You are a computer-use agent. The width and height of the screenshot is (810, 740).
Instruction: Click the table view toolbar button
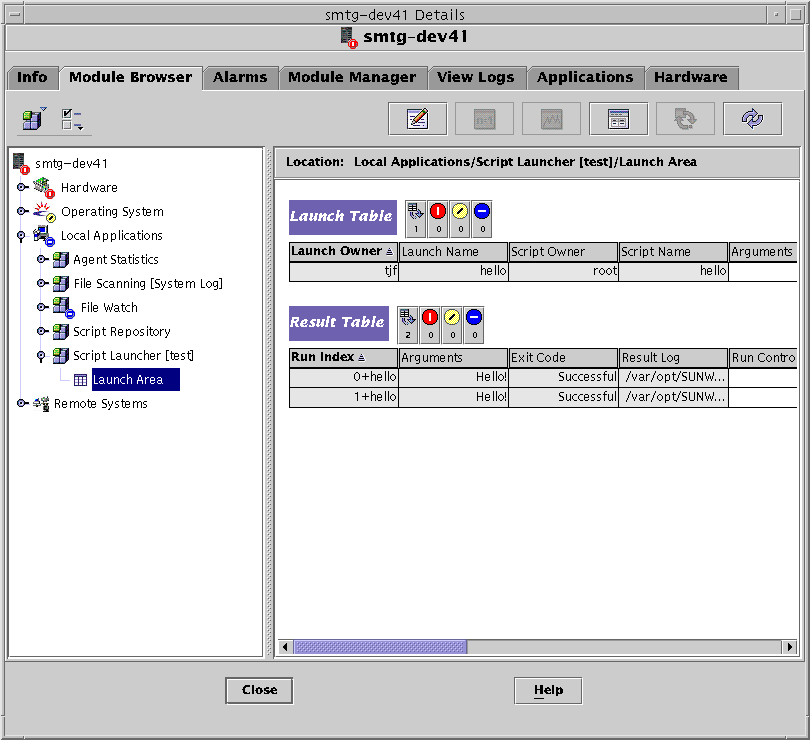618,119
